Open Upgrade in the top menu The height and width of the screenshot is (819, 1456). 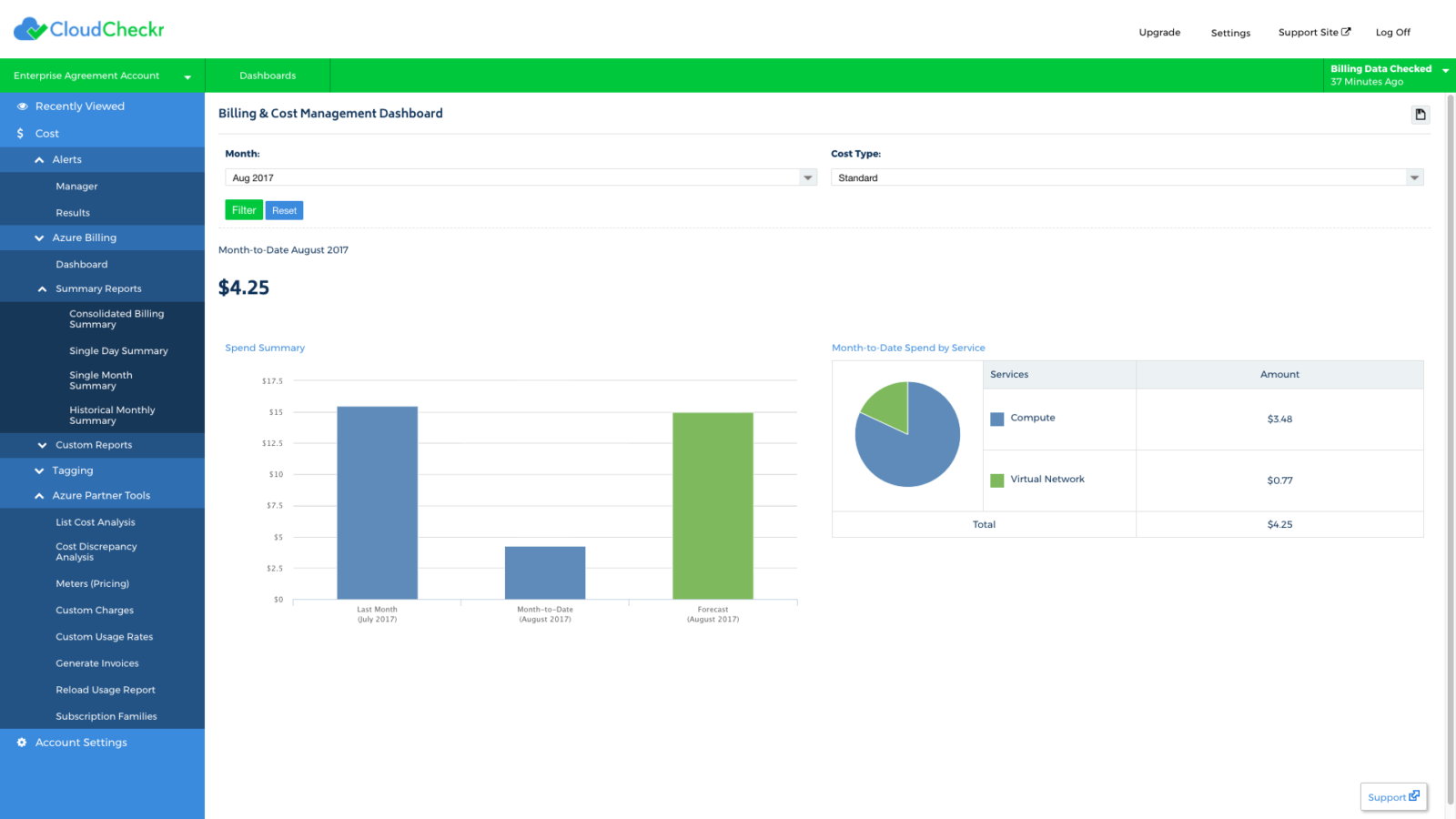pyautogui.click(x=1159, y=33)
